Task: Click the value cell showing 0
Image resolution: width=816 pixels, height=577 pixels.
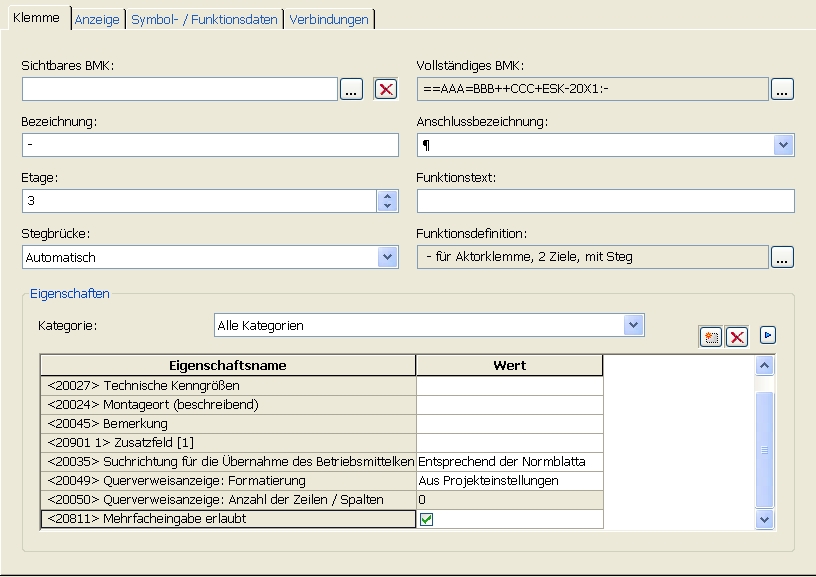Action: click(509, 499)
